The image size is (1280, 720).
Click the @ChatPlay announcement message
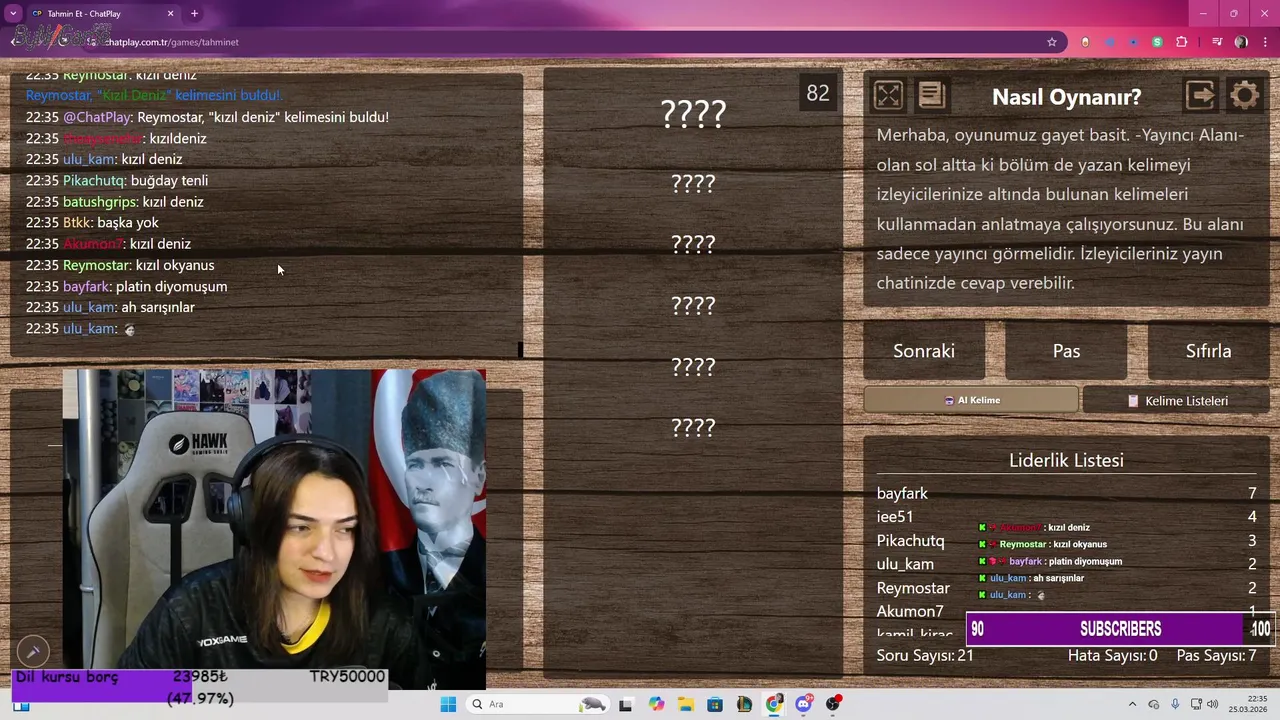click(207, 117)
